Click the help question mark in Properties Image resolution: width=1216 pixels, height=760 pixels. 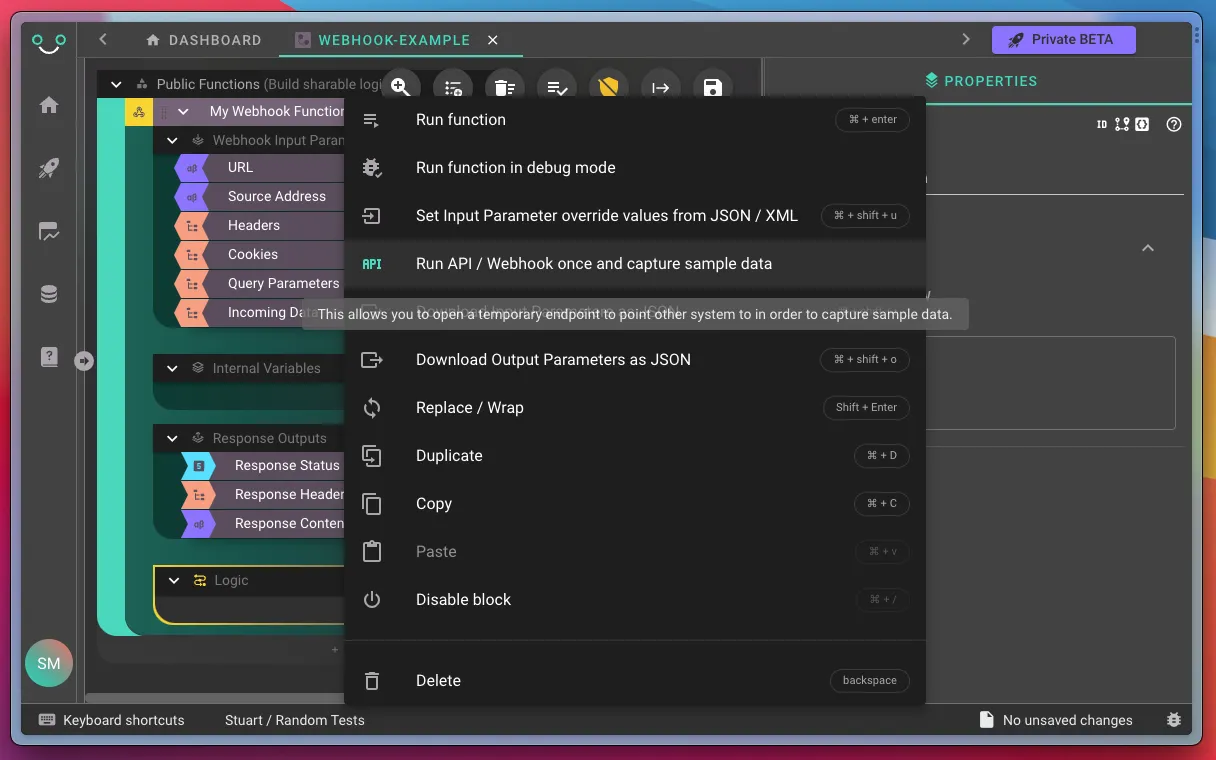pyautogui.click(x=1174, y=125)
